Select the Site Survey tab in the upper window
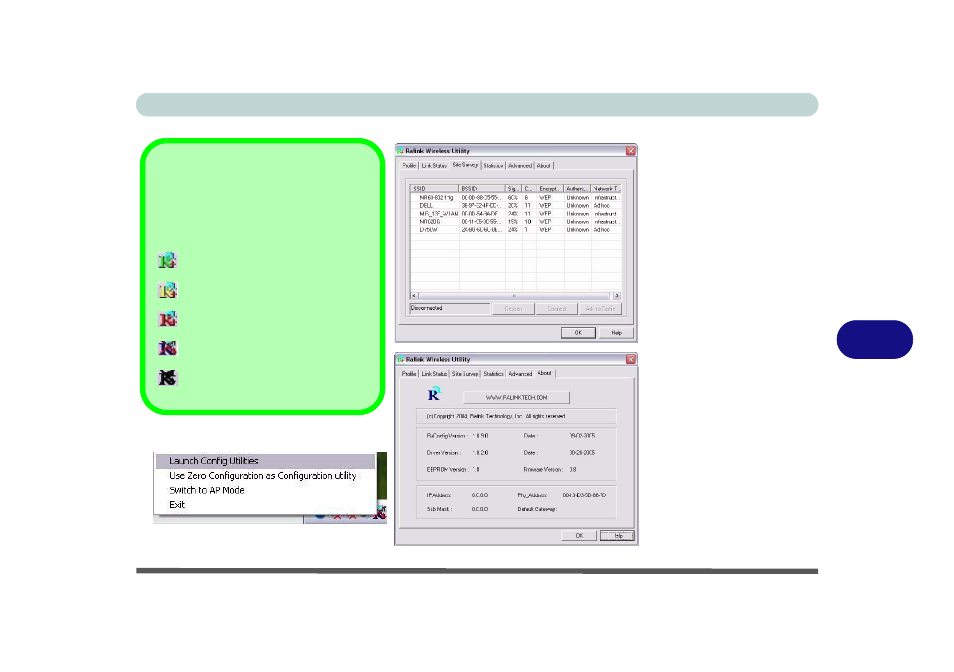This screenshot has height=672, width=954. pos(465,165)
